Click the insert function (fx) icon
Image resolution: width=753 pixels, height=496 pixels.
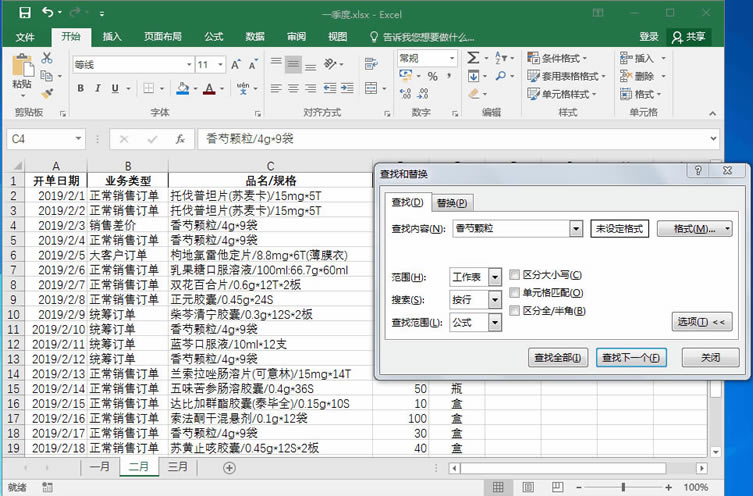pyautogui.click(x=179, y=139)
